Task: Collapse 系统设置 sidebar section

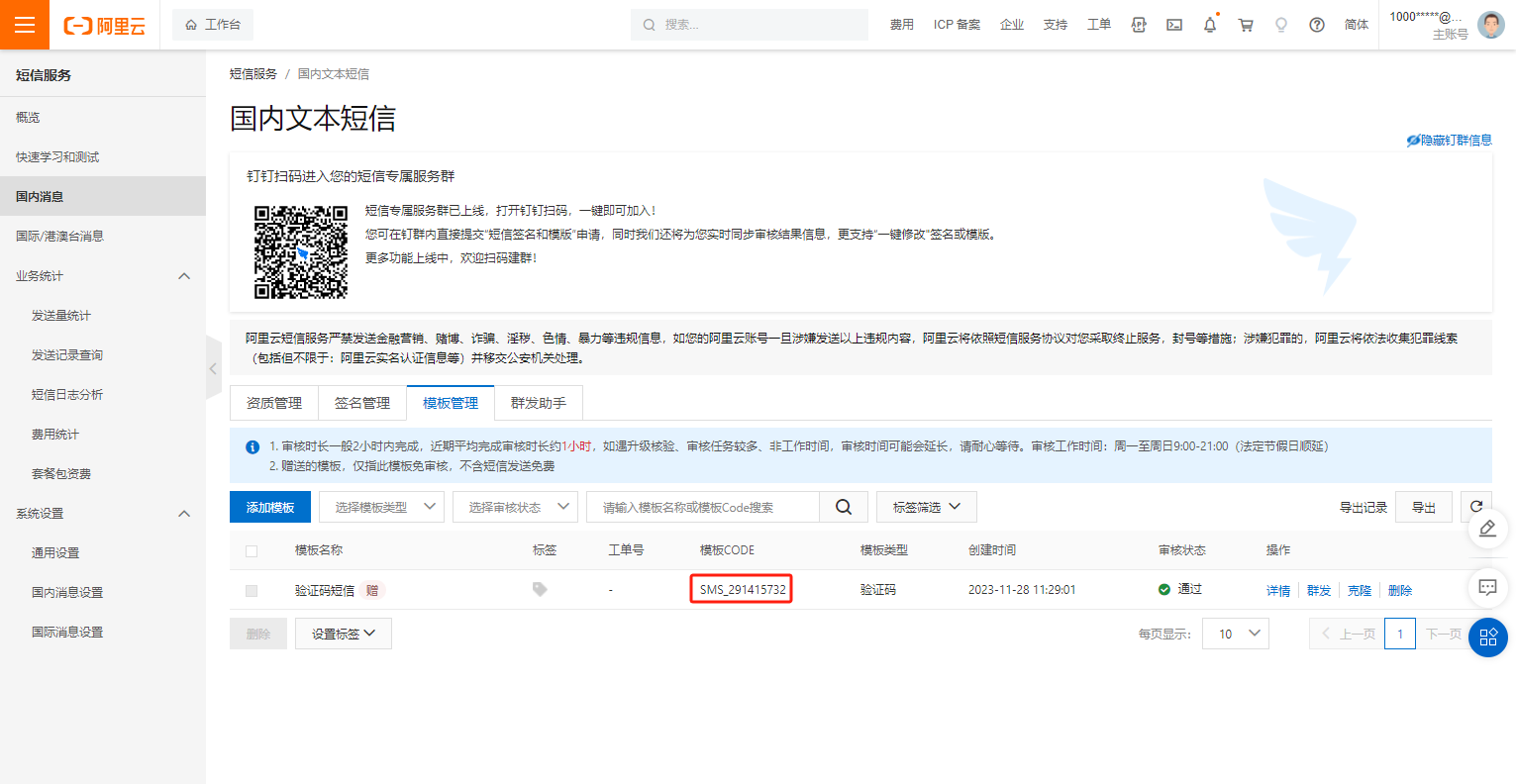Action: (x=183, y=514)
